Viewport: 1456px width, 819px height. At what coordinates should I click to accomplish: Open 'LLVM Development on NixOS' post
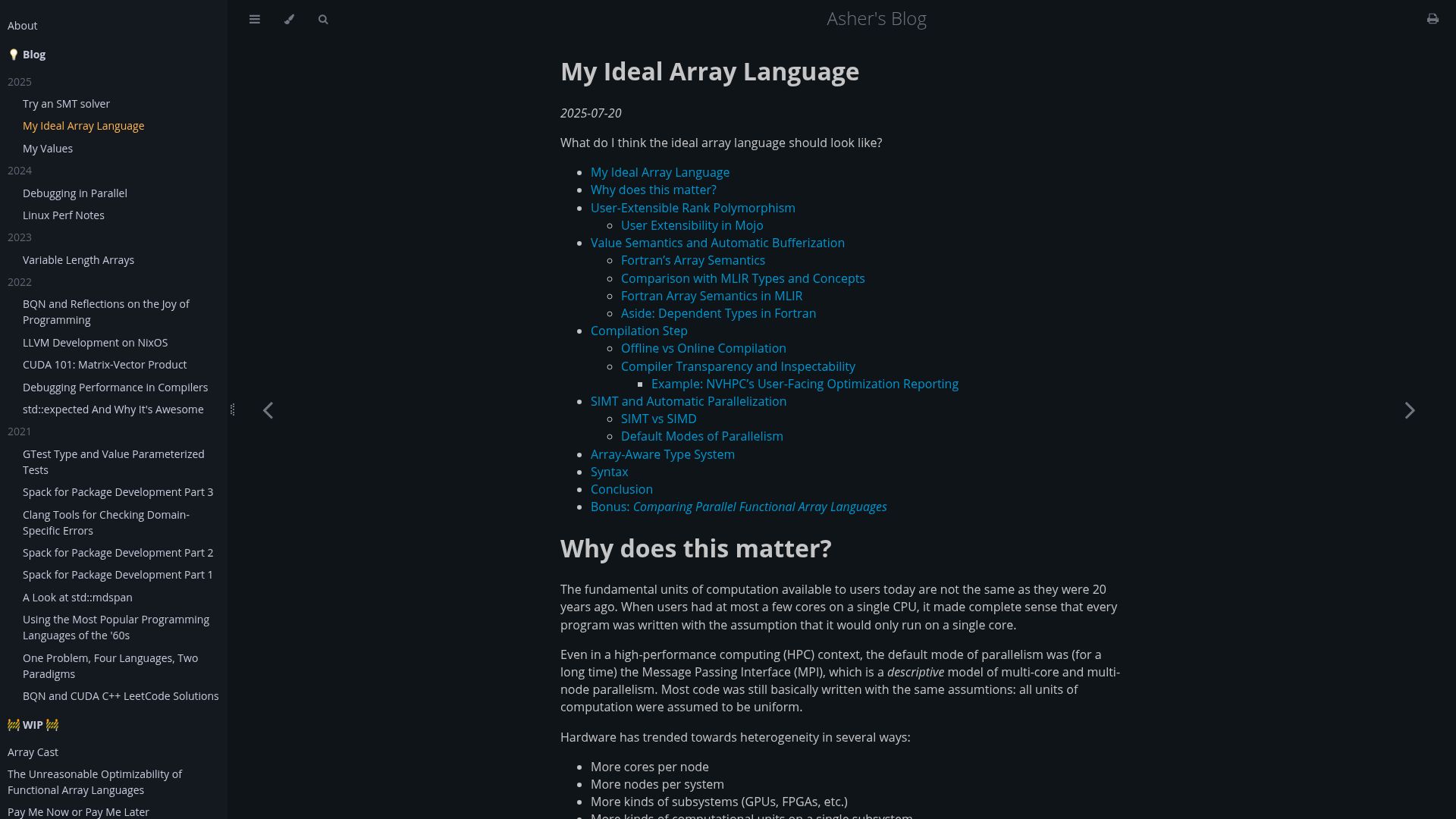coord(95,343)
